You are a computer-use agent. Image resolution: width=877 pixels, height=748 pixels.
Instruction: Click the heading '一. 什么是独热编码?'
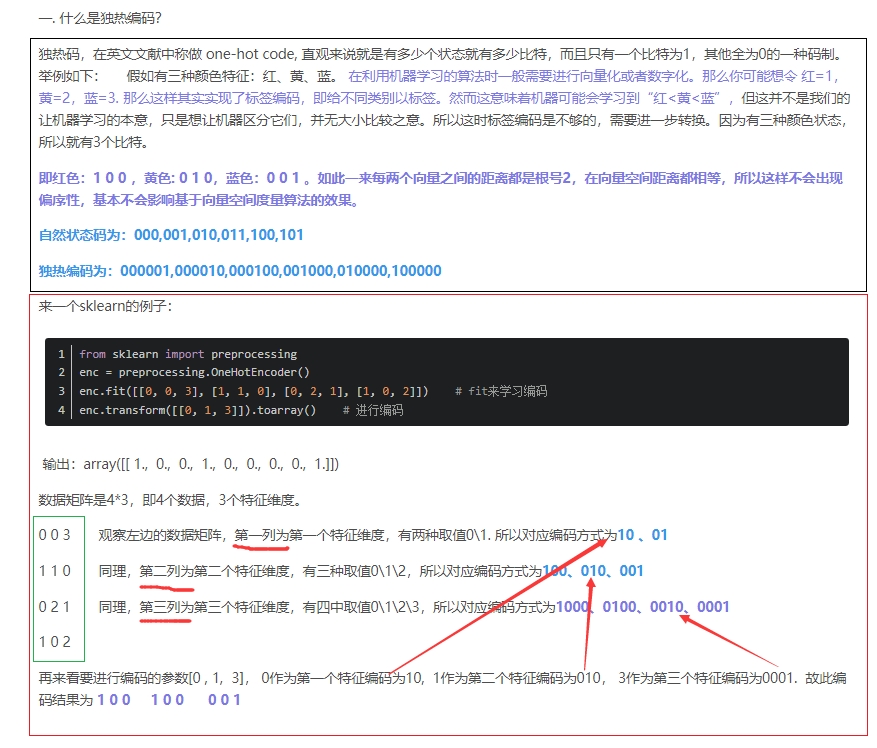(x=100, y=18)
